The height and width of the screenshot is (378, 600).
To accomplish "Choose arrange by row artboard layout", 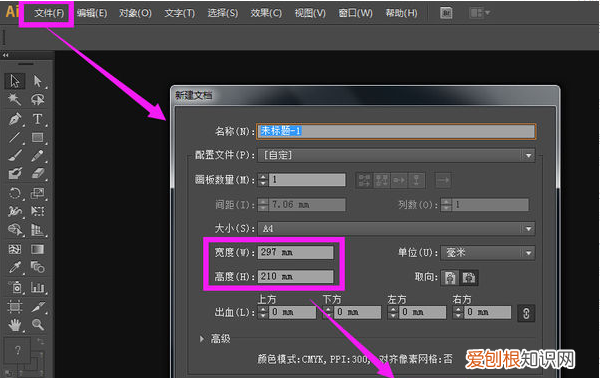I will (x=399, y=180).
